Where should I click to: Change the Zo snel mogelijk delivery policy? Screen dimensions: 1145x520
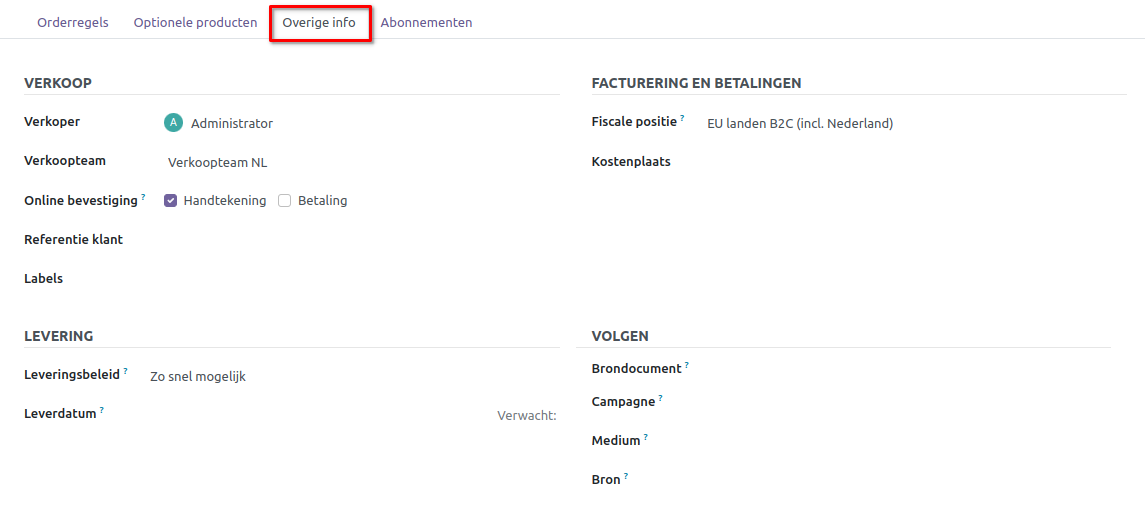coord(350,377)
